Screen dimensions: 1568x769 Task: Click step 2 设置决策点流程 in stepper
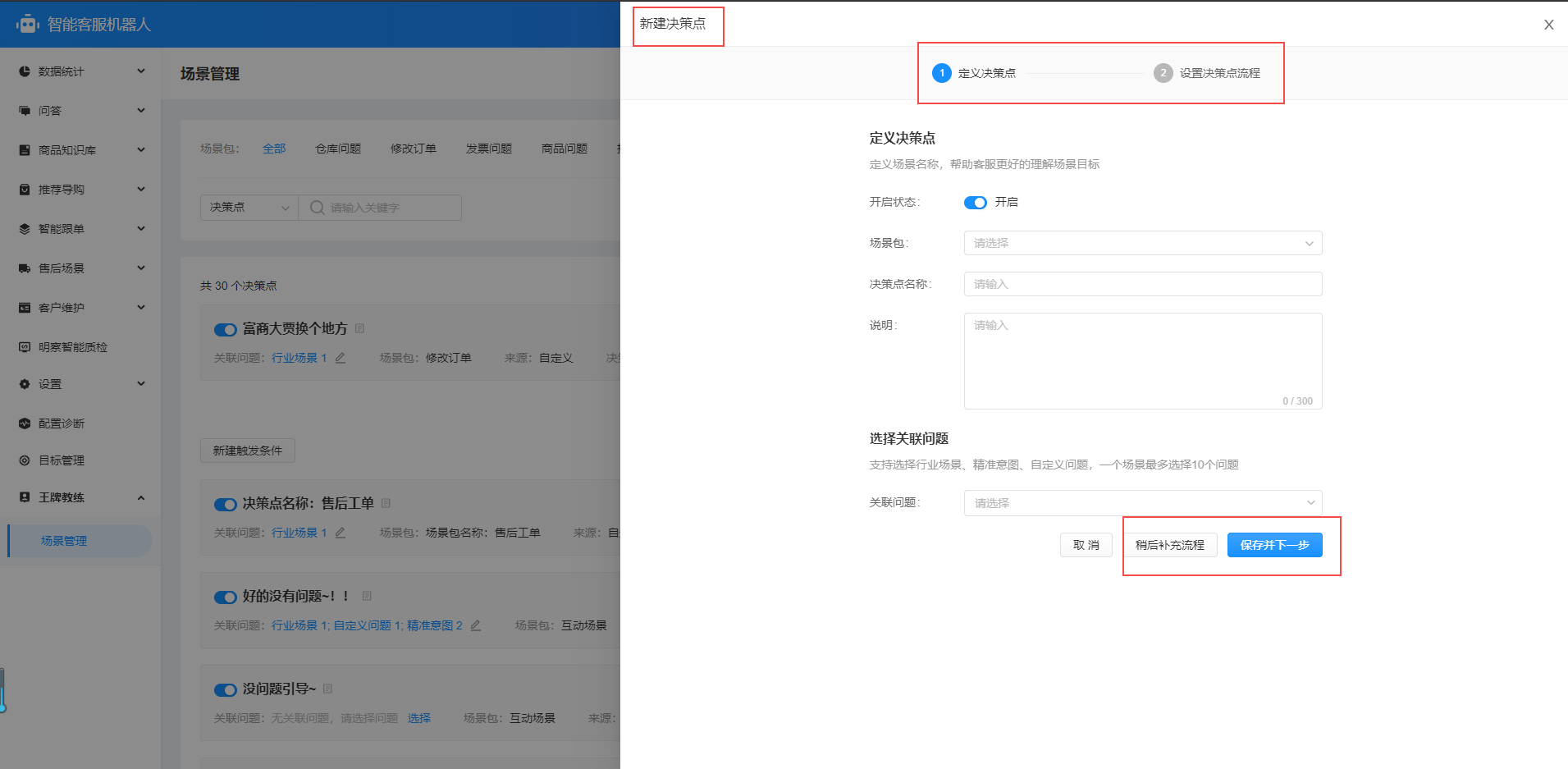[1207, 73]
